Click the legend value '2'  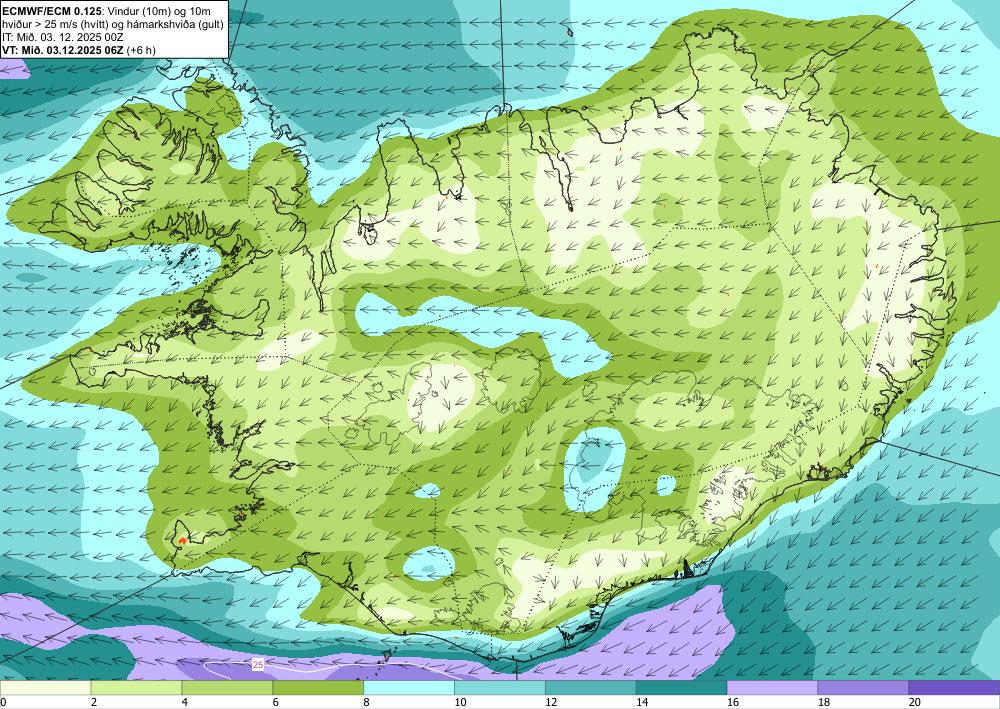point(94,703)
